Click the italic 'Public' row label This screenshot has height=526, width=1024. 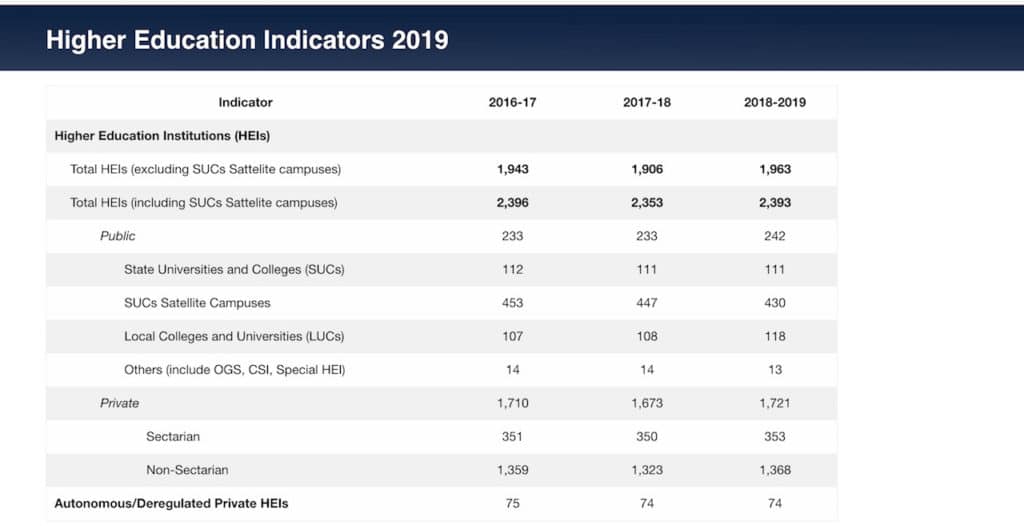click(x=117, y=236)
